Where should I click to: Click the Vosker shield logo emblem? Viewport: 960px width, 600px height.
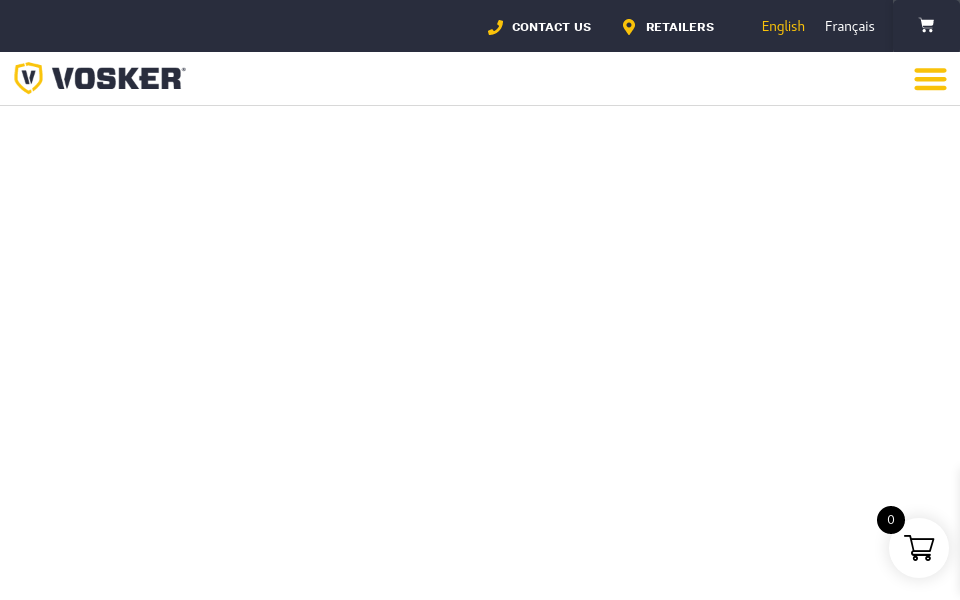[28, 78]
